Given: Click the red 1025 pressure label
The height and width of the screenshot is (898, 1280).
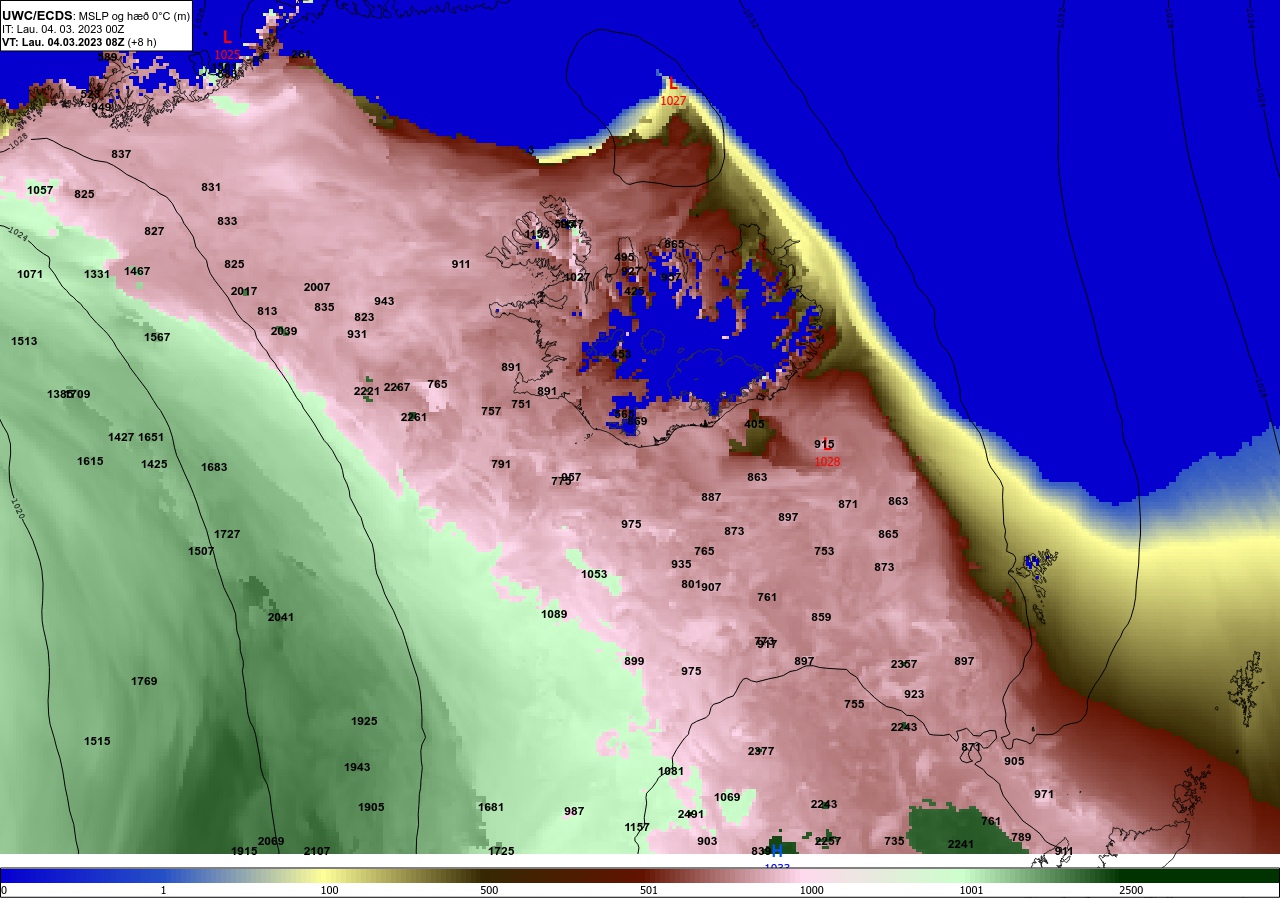Looking at the screenshot, I should [x=227, y=54].
